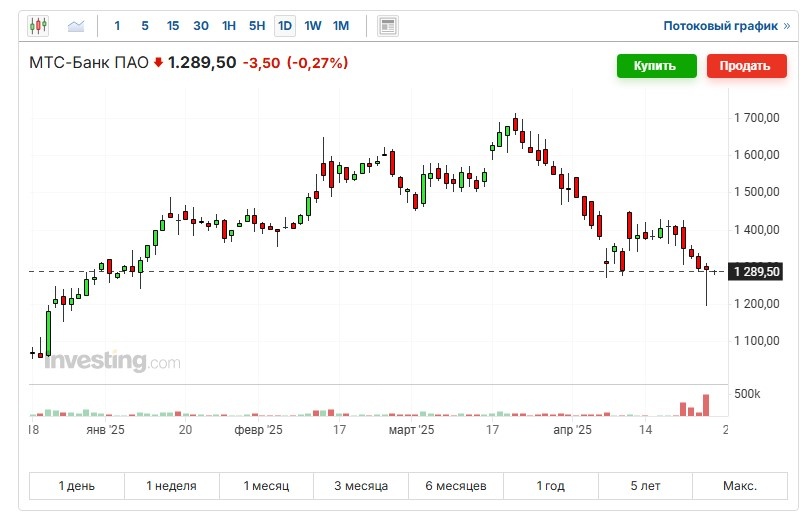Show the 1 год range

(551, 486)
